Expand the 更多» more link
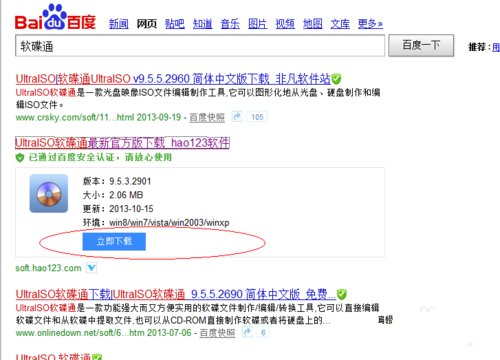 [x=370, y=24]
